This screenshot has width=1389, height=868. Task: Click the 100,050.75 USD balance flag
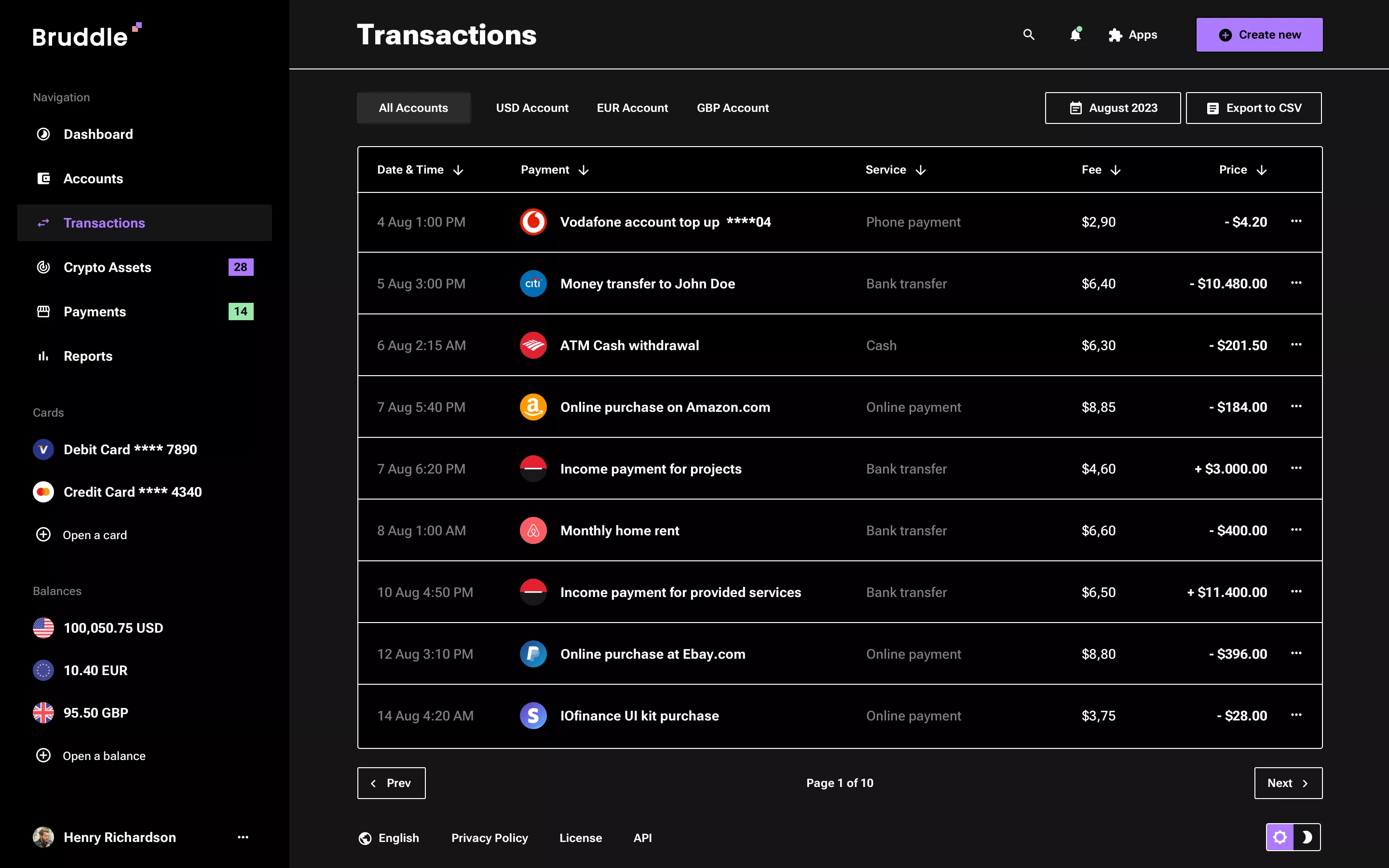click(43, 627)
